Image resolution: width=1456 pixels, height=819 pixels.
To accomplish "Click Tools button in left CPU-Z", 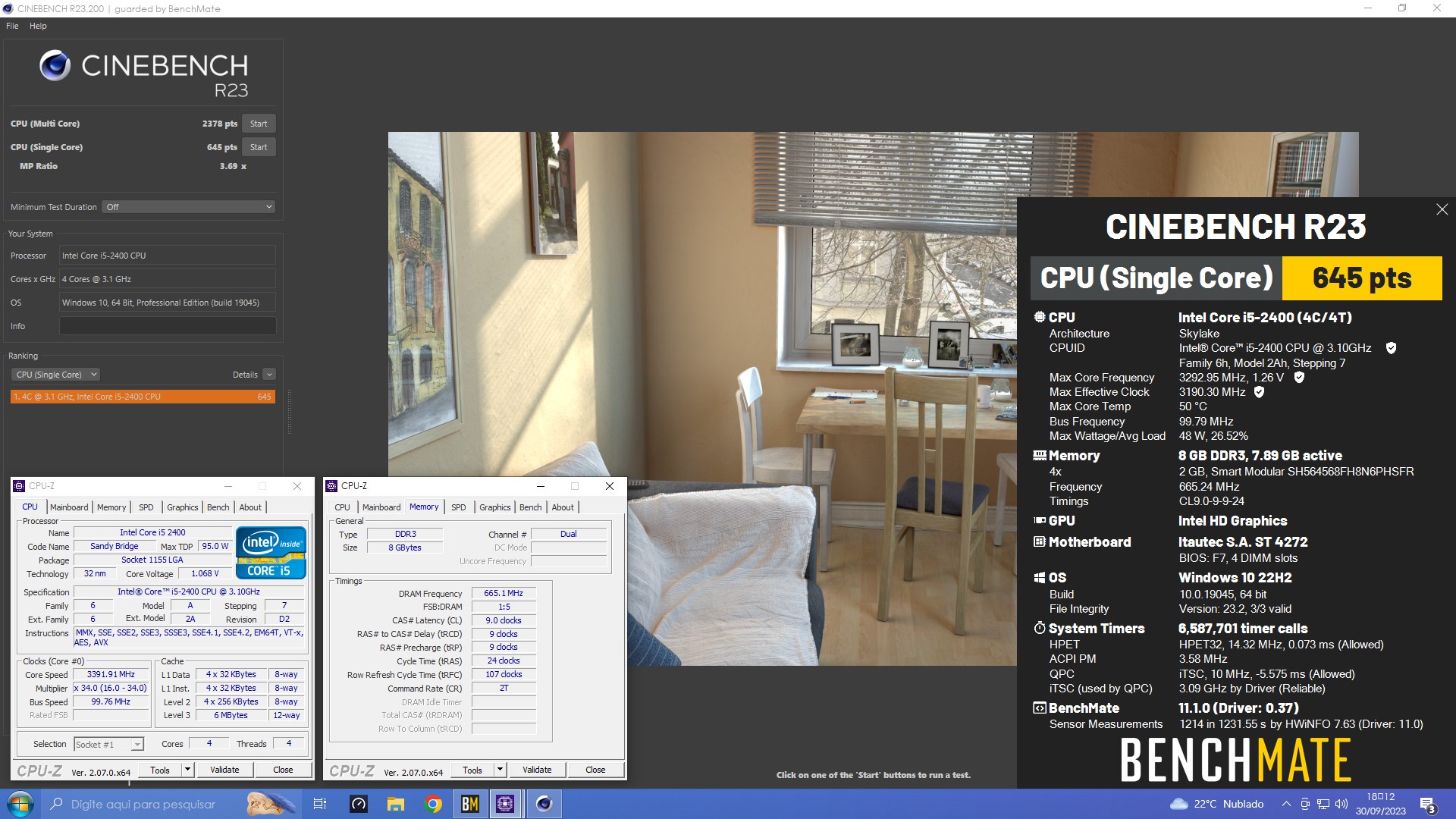I will (160, 770).
